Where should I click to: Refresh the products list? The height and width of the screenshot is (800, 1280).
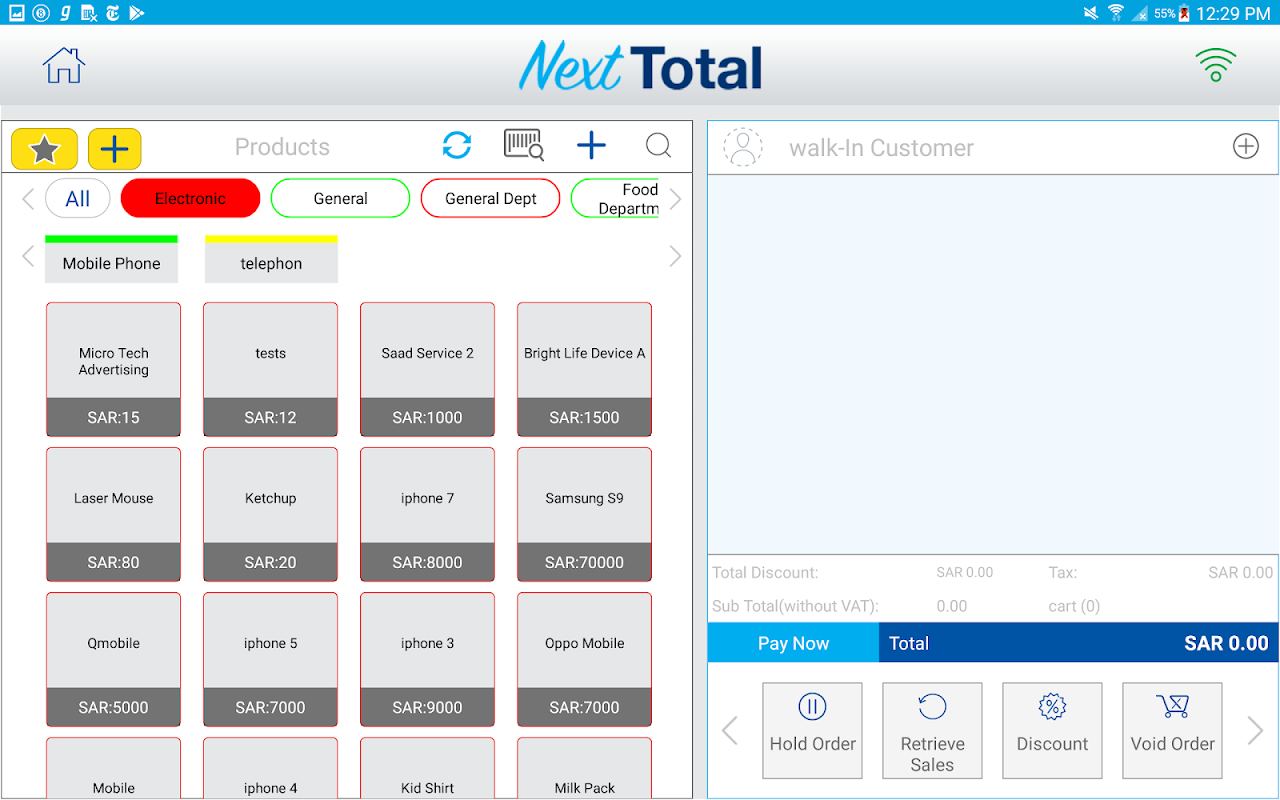pos(457,146)
